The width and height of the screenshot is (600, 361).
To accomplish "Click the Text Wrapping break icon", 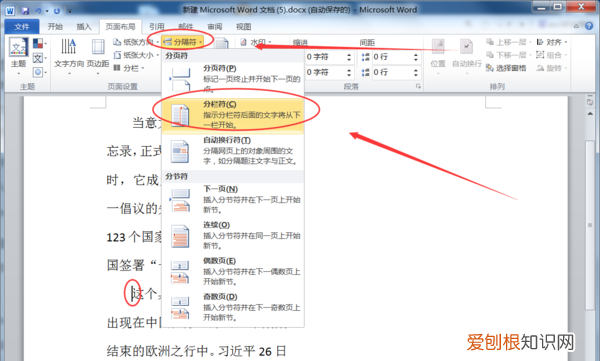I will coord(180,151).
